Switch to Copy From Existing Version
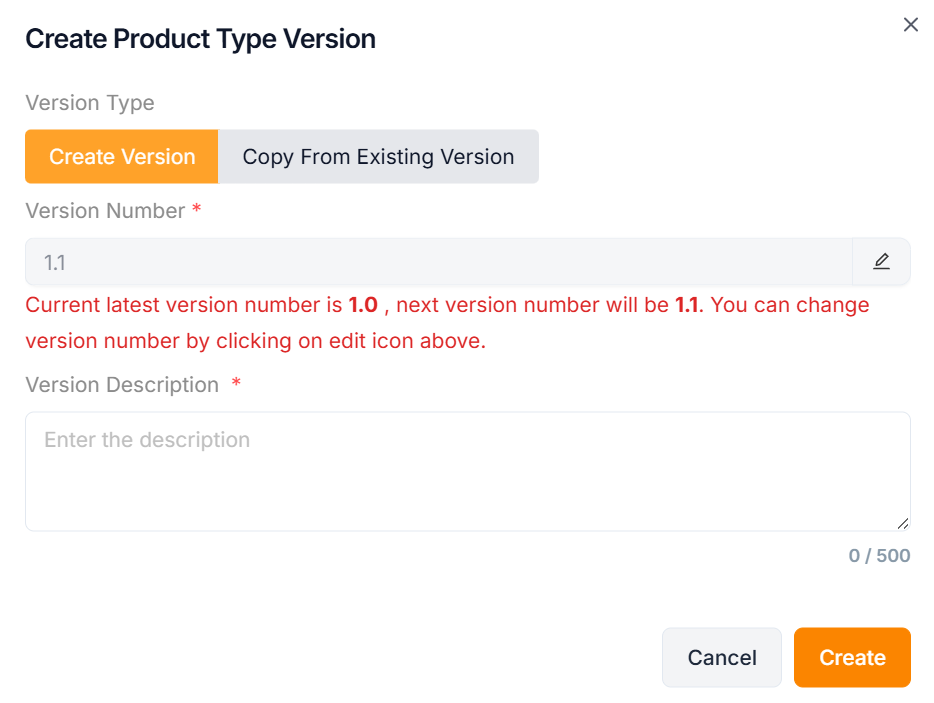Viewport: 934px width, 703px height. [378, 157]
